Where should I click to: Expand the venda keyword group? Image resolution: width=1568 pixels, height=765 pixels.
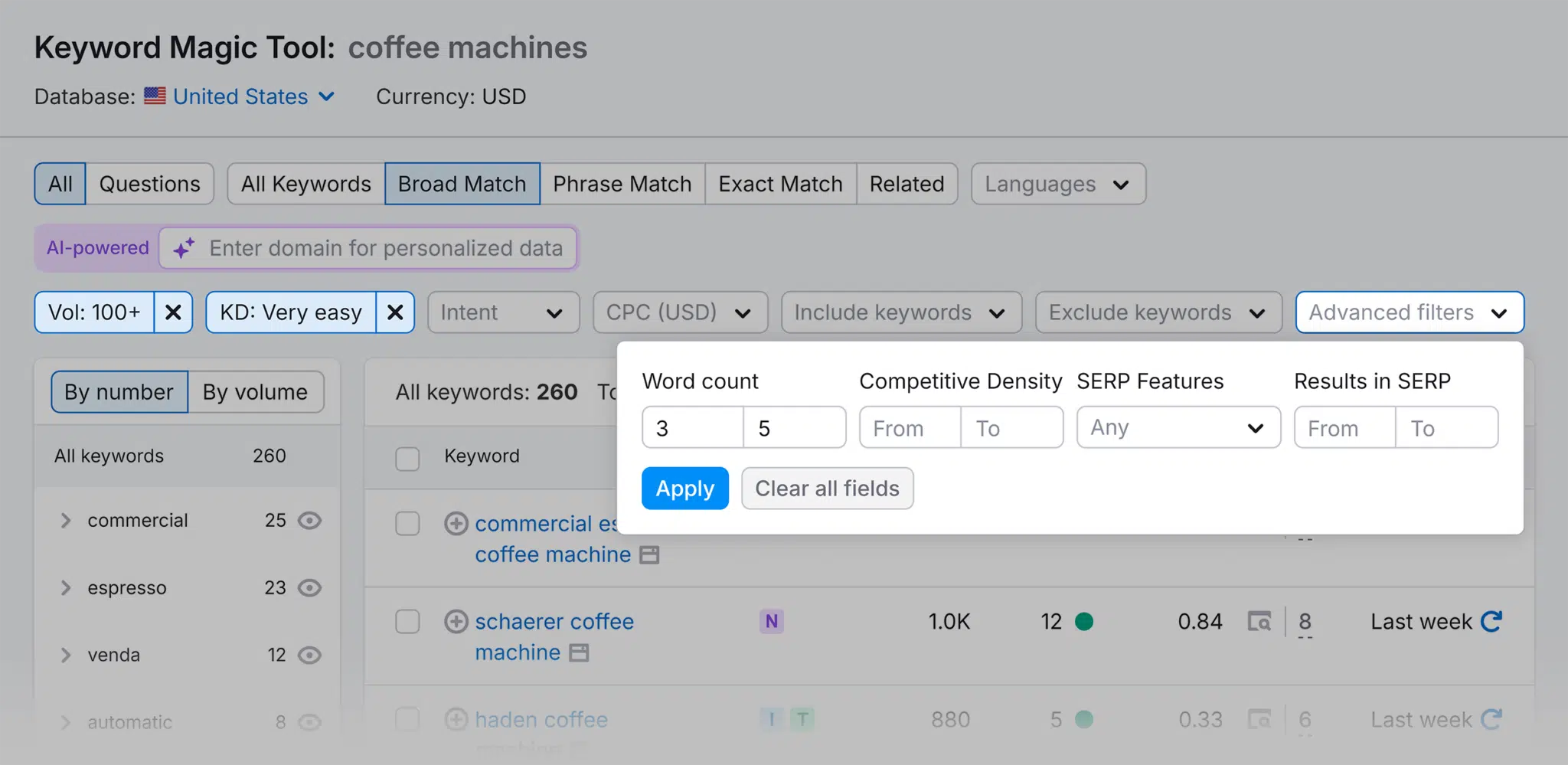click(x=66, y=655)
